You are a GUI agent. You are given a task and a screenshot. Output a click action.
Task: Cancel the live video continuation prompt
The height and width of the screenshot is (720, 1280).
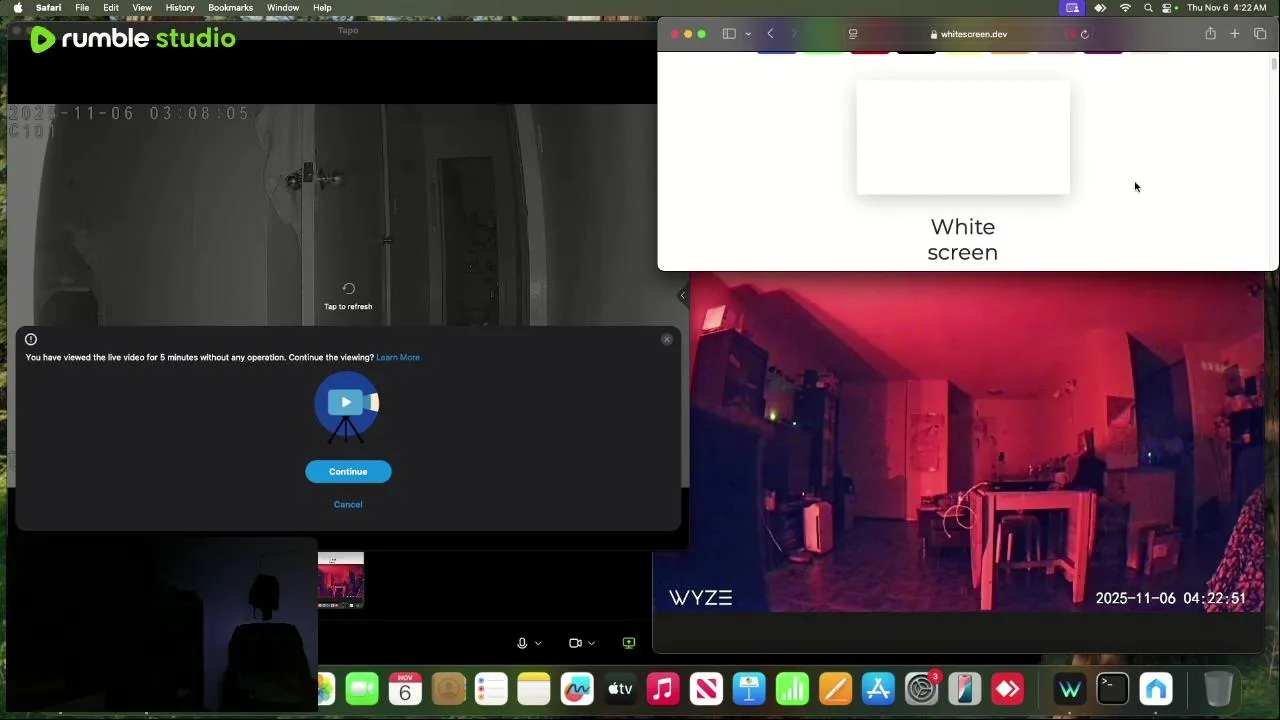[348, 504]
